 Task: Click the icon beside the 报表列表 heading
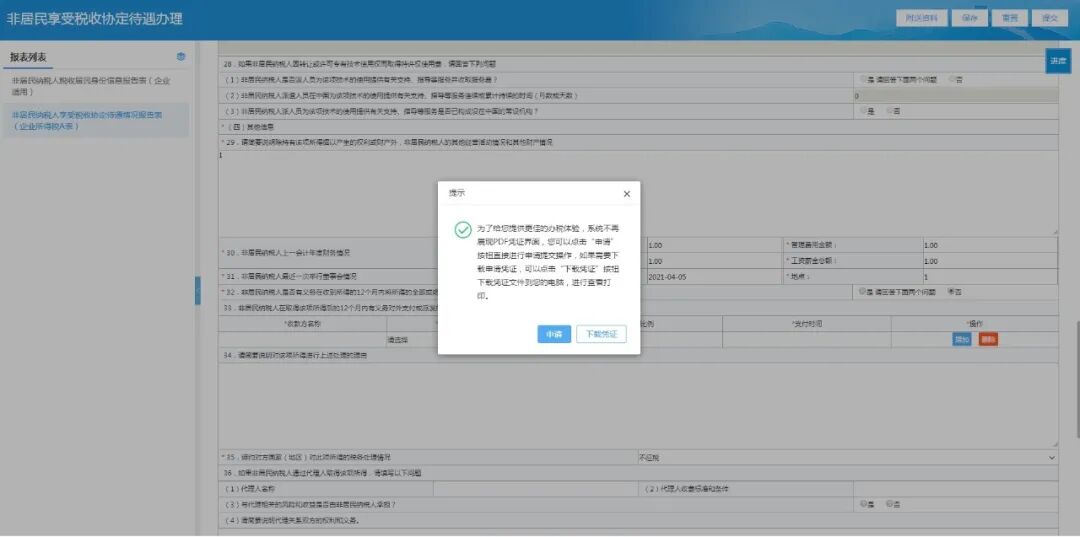(x=181, y=56)
